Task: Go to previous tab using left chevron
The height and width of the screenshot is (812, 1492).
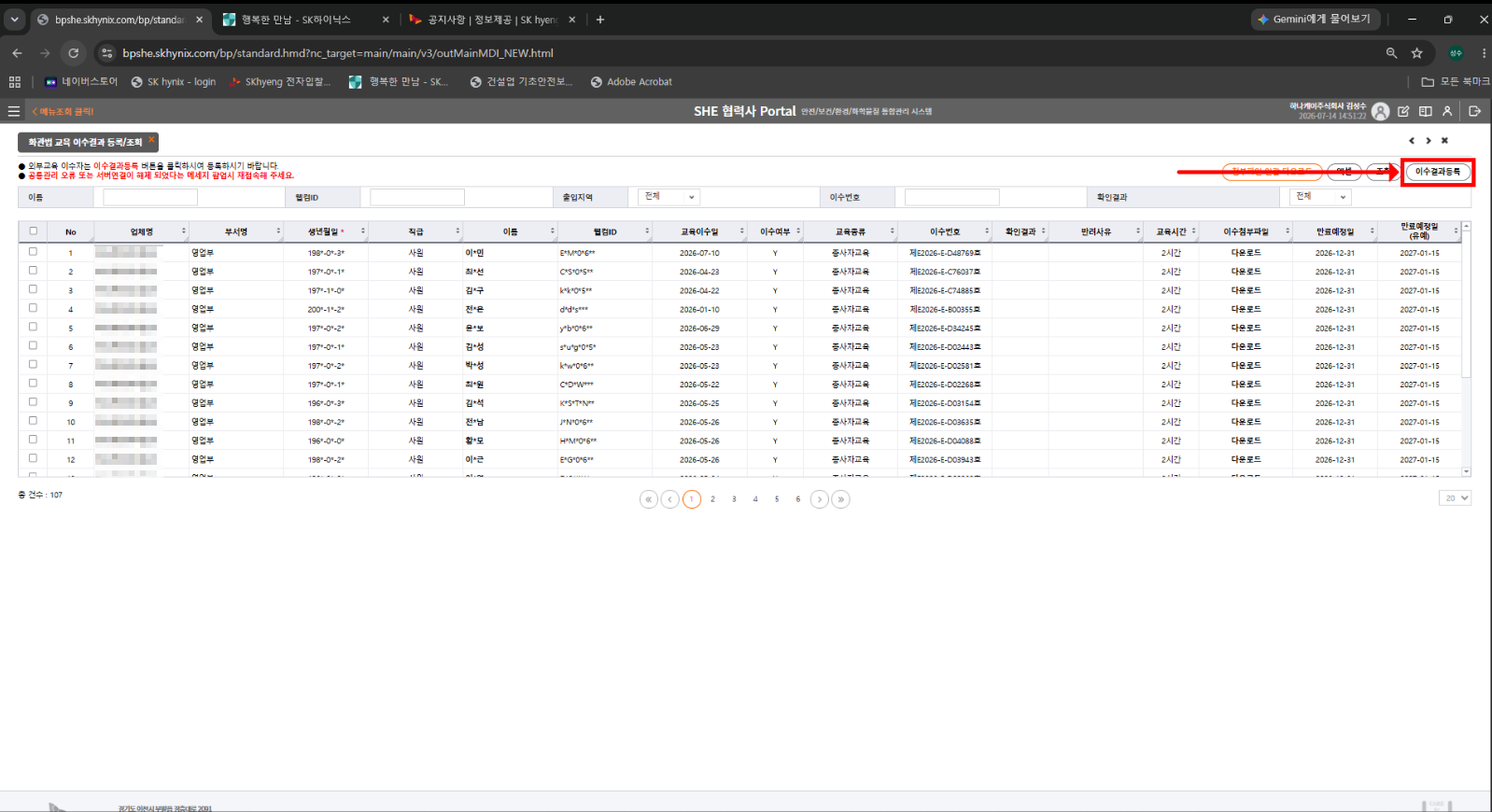Action: click(x=1412, y=141)
